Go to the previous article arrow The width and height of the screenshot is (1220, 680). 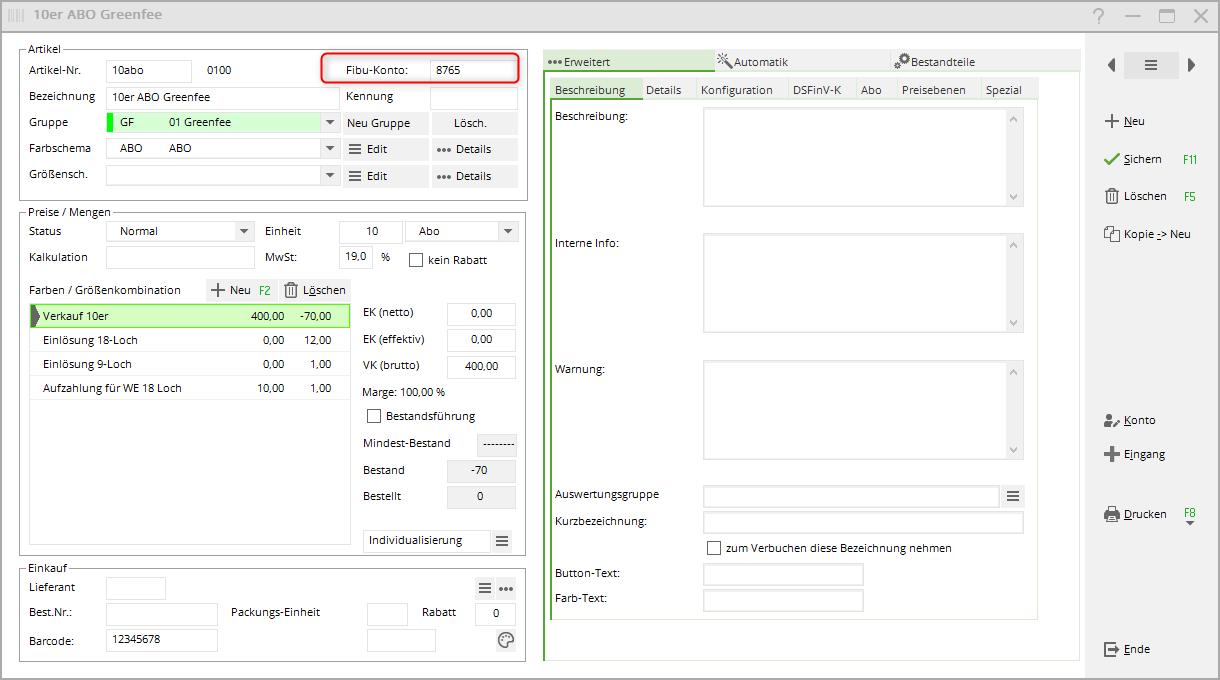click(1111, 65)
